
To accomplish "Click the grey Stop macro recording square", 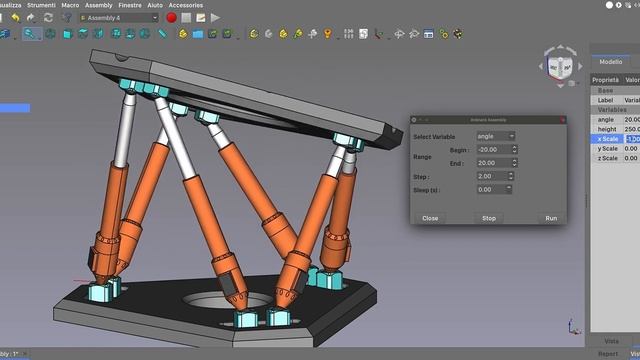I will click(x=186, y=18).
